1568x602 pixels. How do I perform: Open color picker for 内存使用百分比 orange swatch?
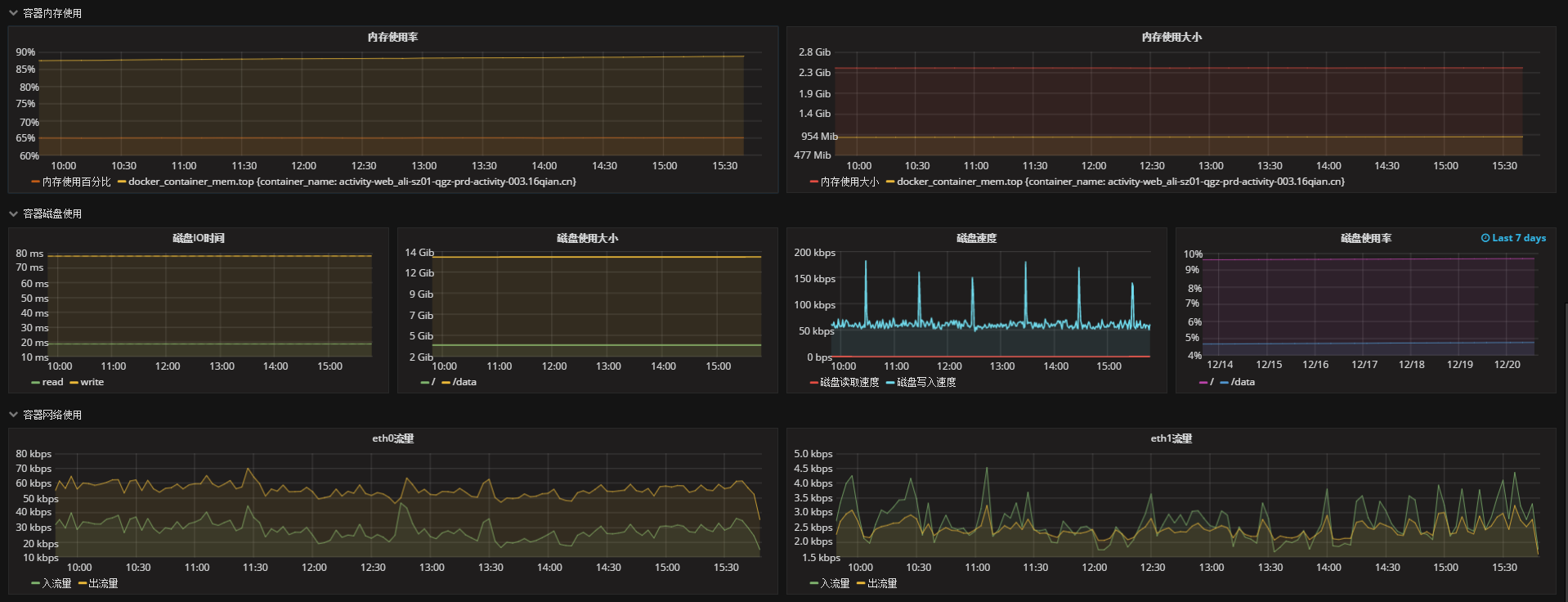coord(35,182)
